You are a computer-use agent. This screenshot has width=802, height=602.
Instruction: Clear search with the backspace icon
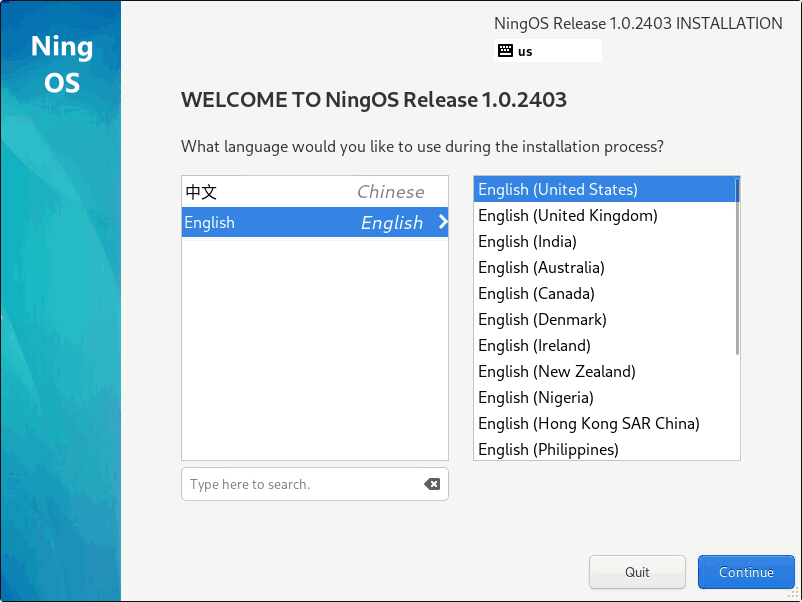point(432,484)
